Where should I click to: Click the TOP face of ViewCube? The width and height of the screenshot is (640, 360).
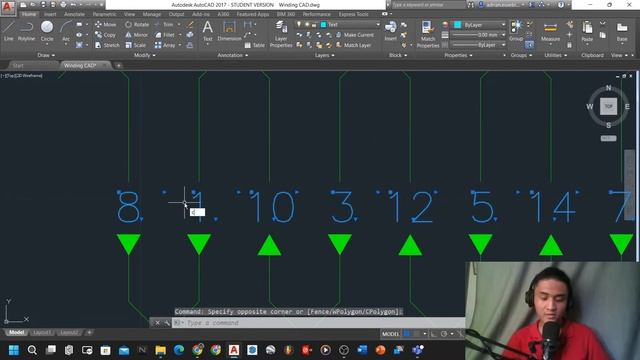click(608, 107)
